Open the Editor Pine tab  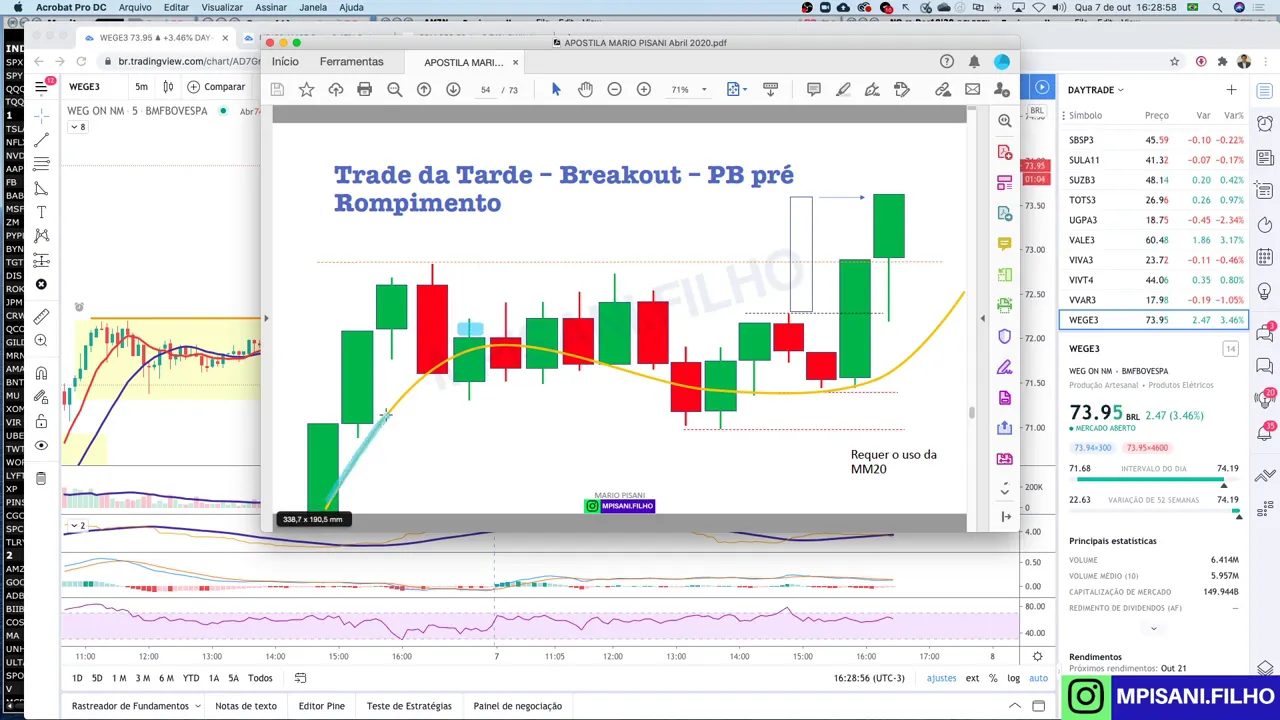(x=322, y=706)
